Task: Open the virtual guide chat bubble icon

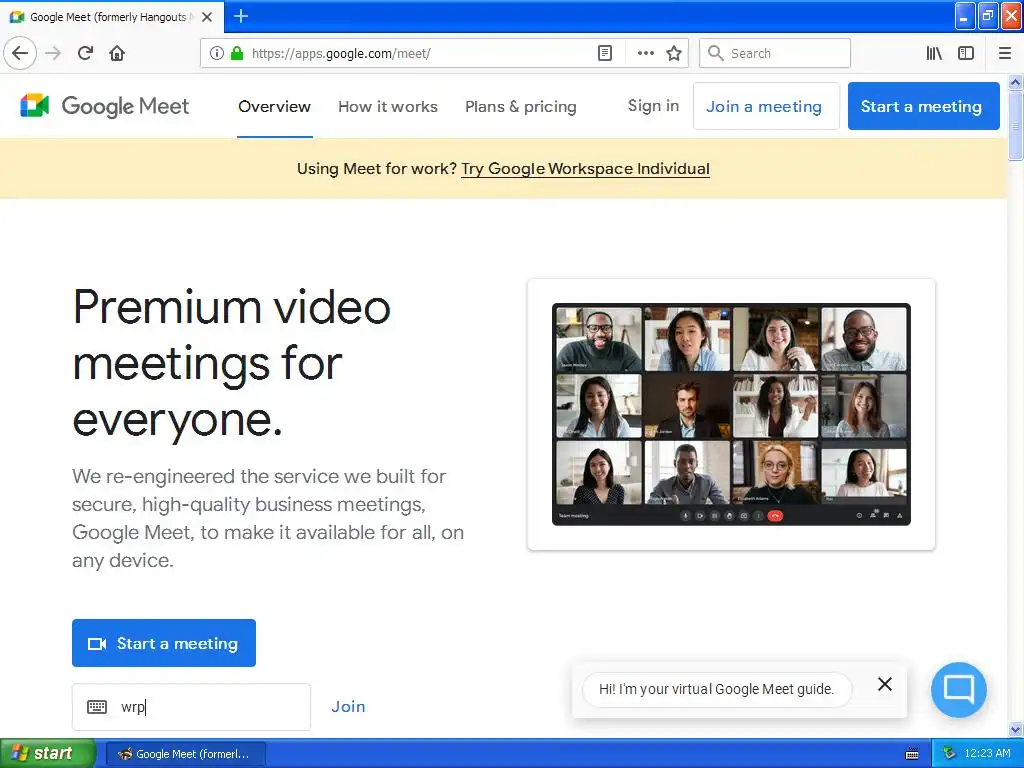Action: pyautogui.click(x=959, y=690)
